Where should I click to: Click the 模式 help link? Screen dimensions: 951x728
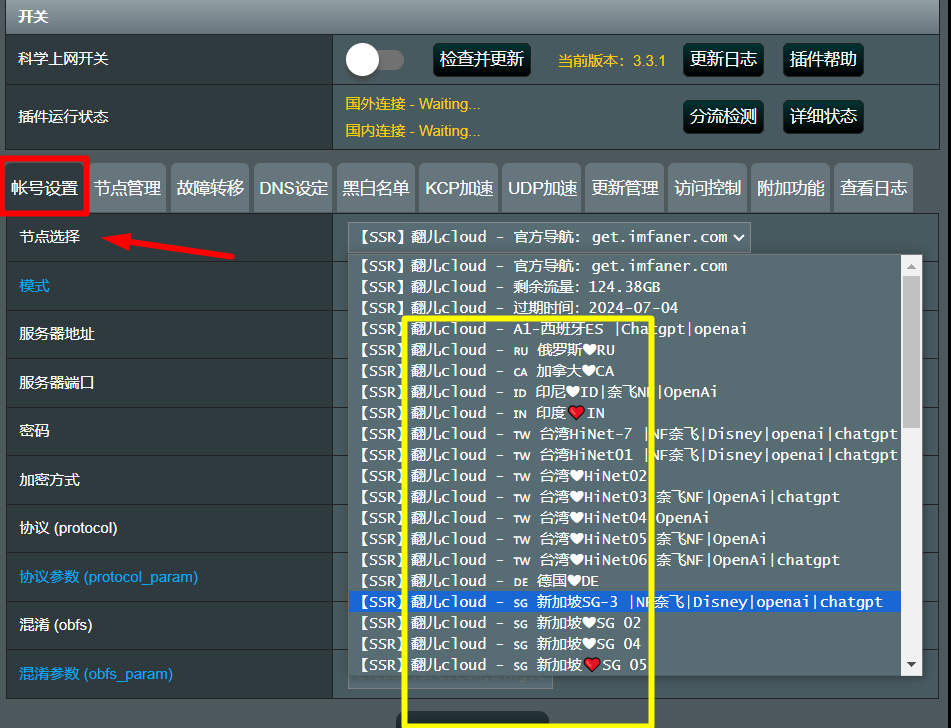coord(34,286)
